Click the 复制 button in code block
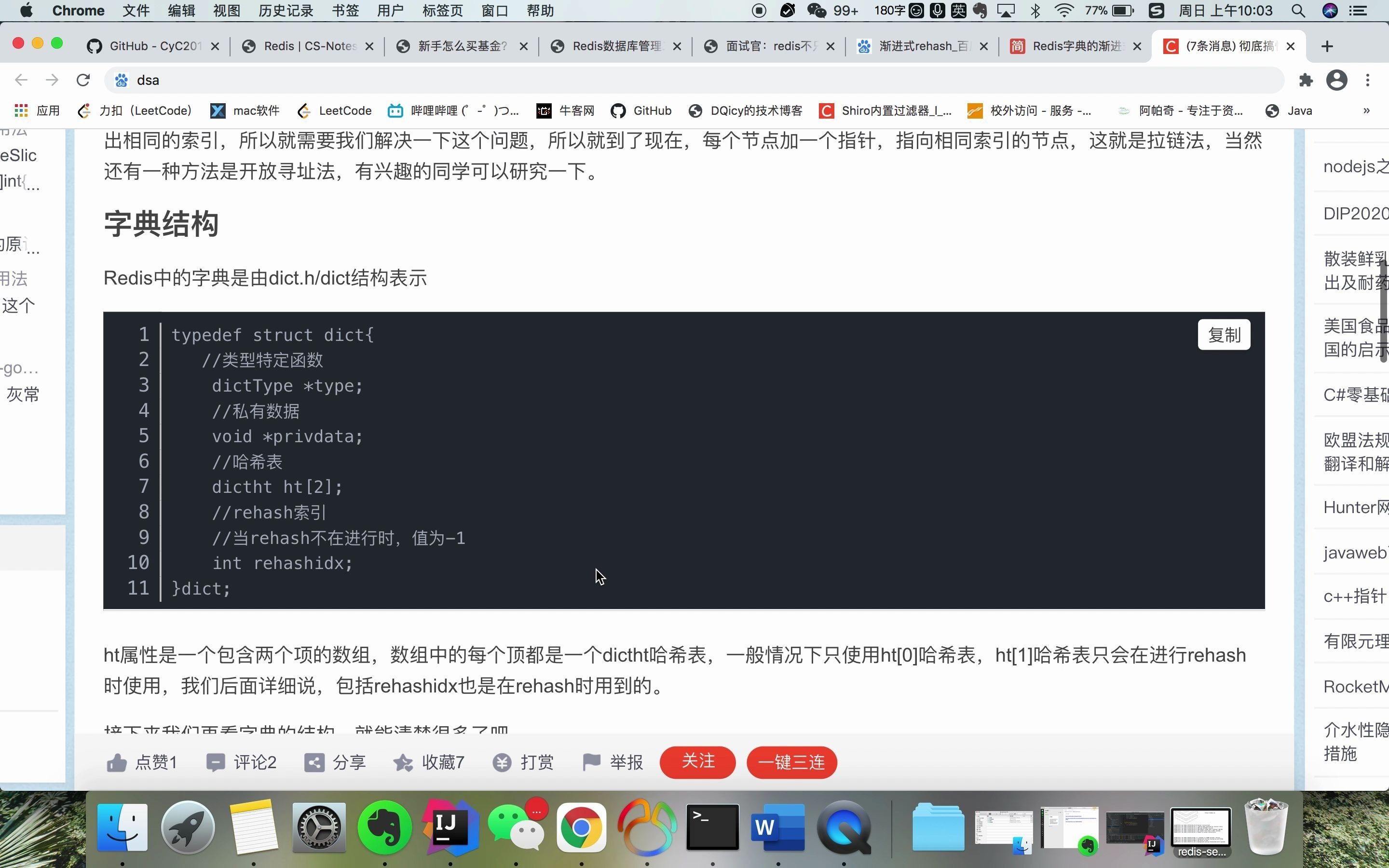Image resolution: width=1389 pixels, height=868 pixels. point(1225,334)
